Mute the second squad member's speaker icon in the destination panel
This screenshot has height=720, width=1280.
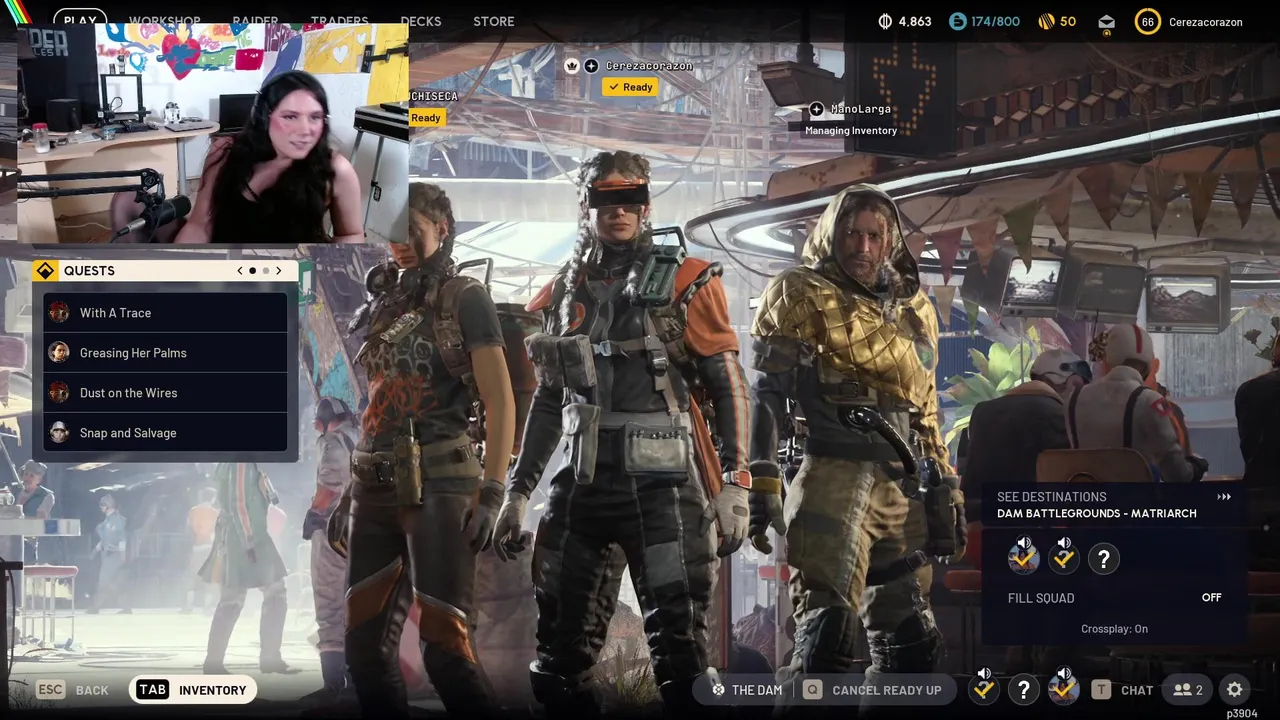click(1064, 544)
